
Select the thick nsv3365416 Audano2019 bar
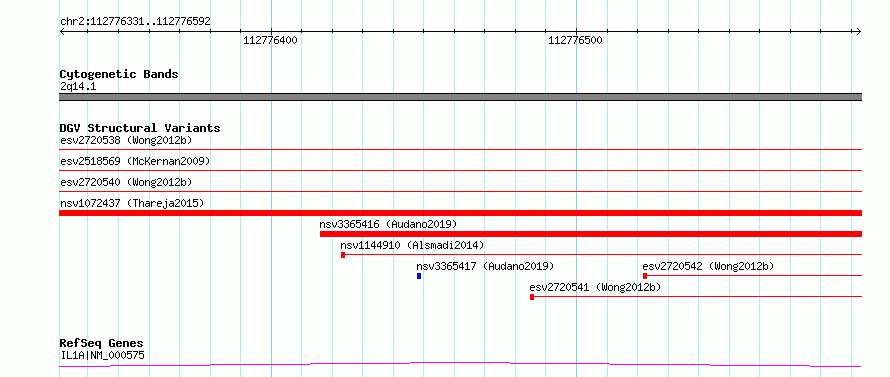tap(591, 234)
